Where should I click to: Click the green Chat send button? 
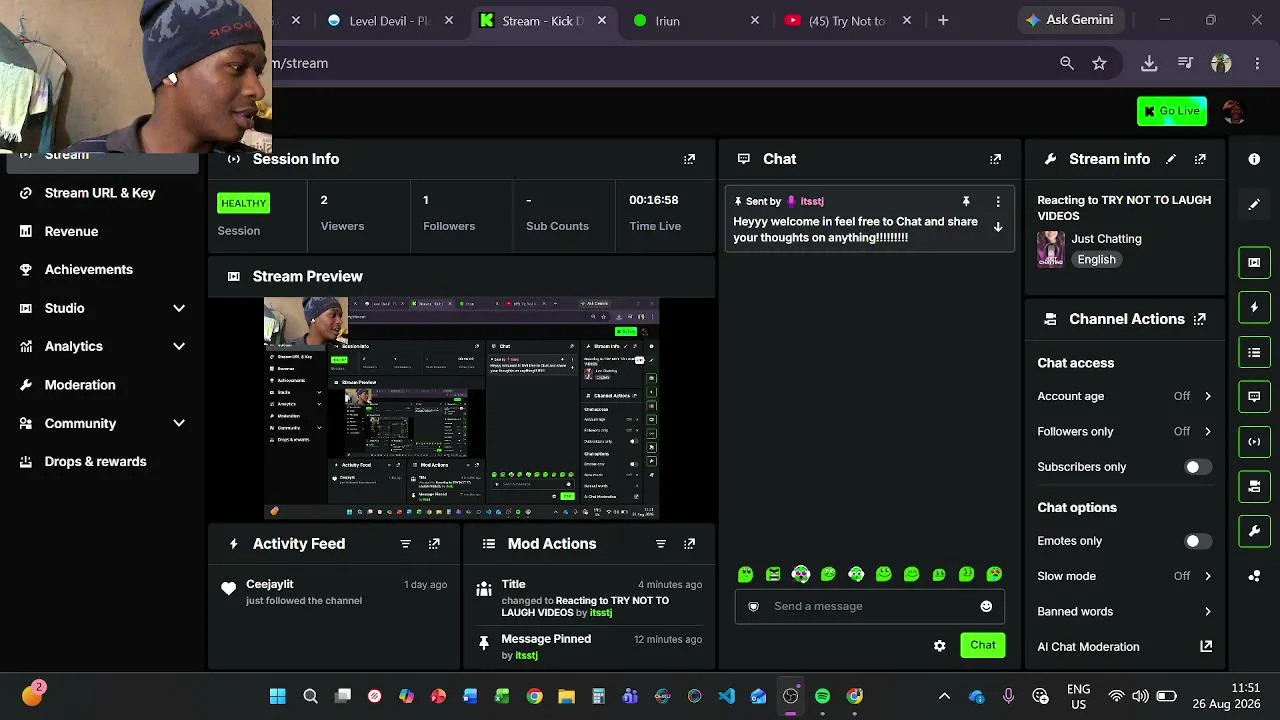coord(982,645)
